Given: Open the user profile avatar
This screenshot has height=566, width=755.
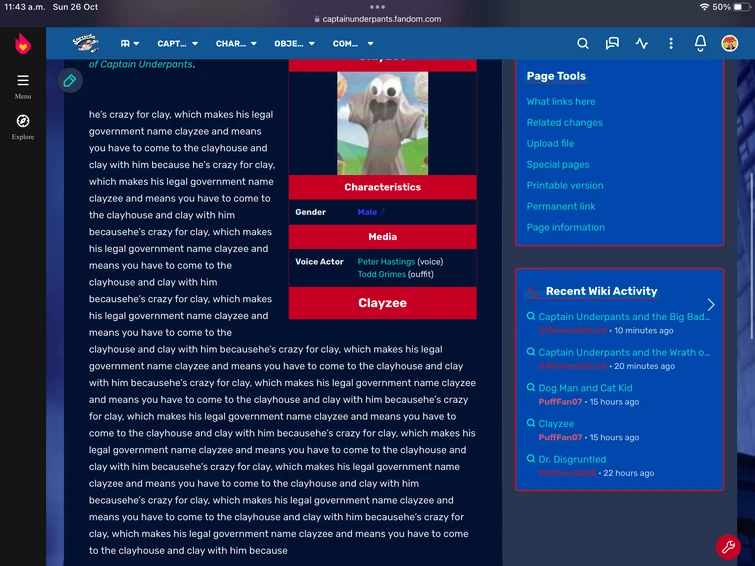Looking at the screenshot, I should pos(729,43).
